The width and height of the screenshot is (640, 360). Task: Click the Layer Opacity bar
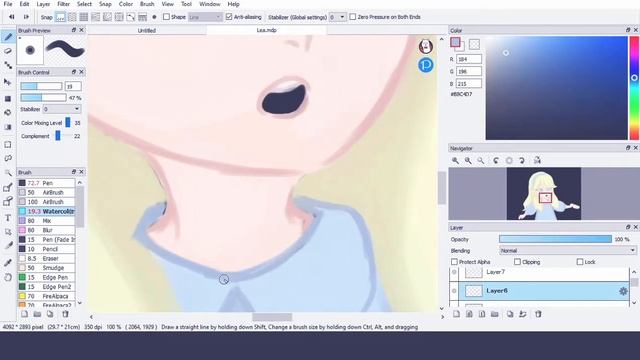point(555,239)
